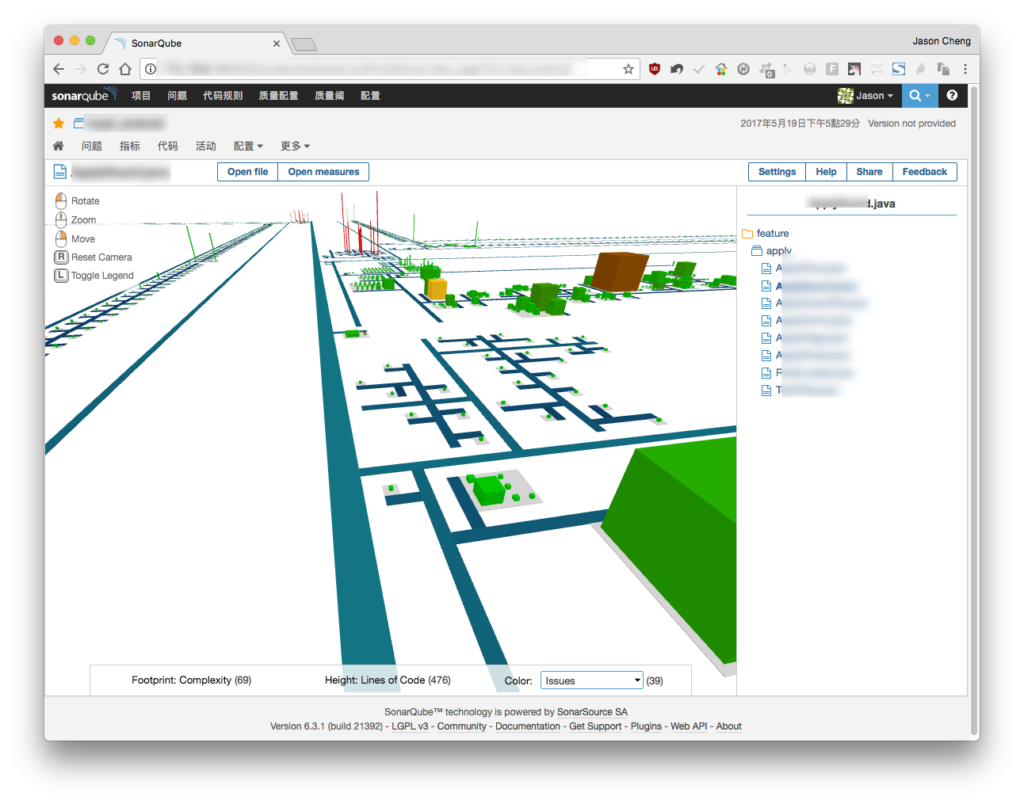Open the help question mark icon
The width and height of the screenshot is (1024, 804).
(952, 95)
